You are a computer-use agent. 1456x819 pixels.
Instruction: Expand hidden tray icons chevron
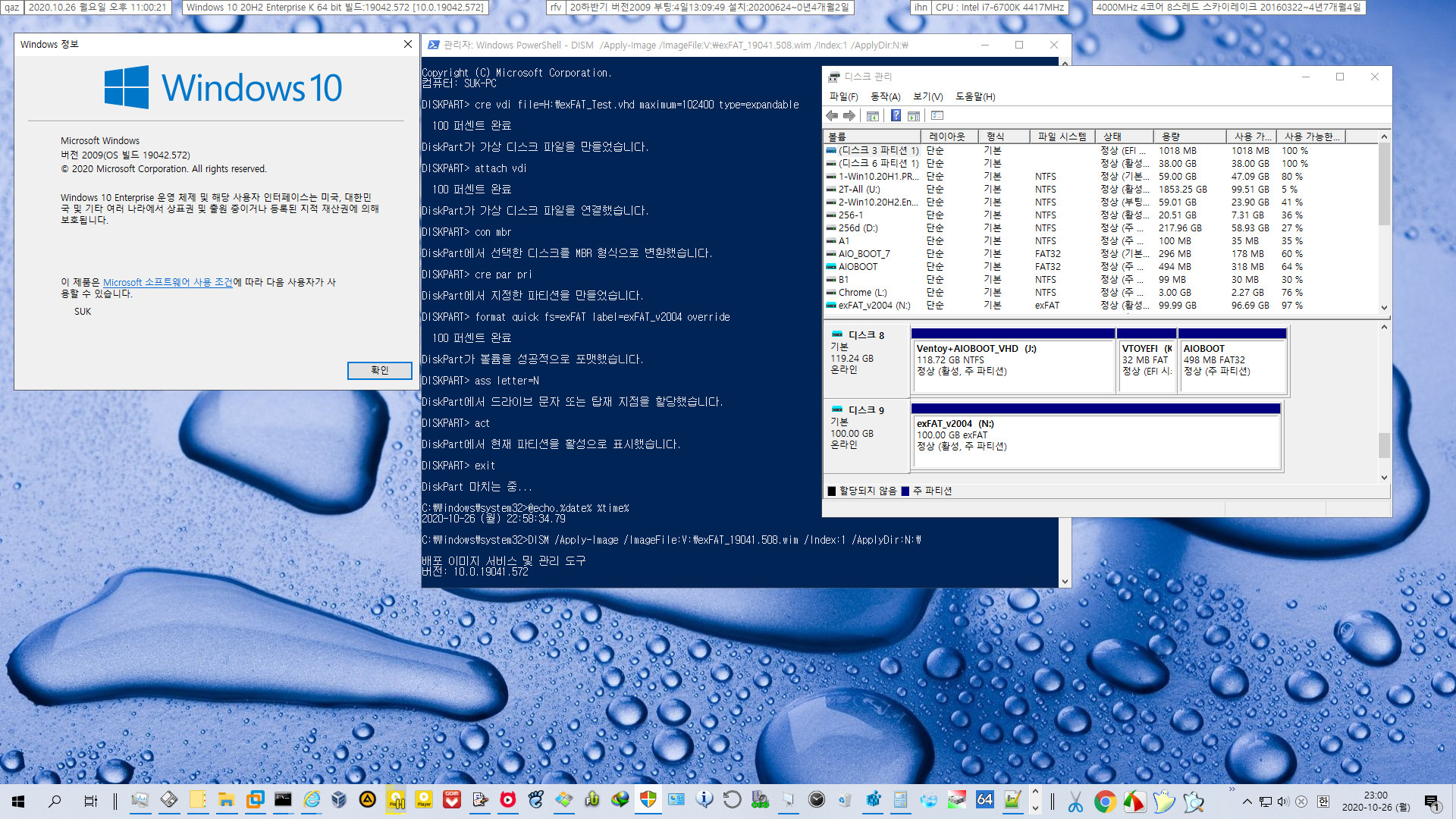pos(1247,802)
